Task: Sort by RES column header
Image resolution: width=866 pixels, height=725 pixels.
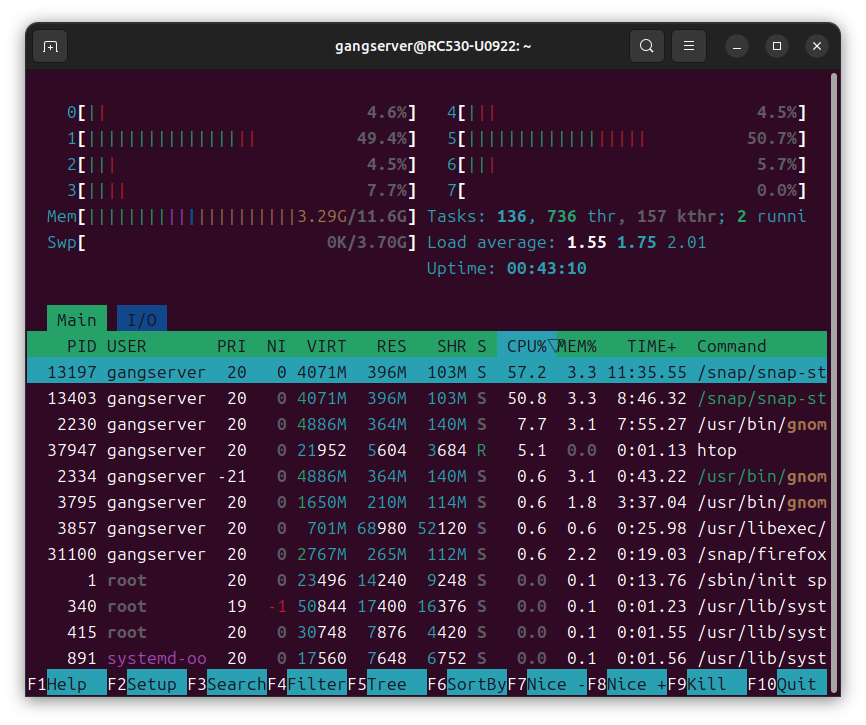Action: 392,346
